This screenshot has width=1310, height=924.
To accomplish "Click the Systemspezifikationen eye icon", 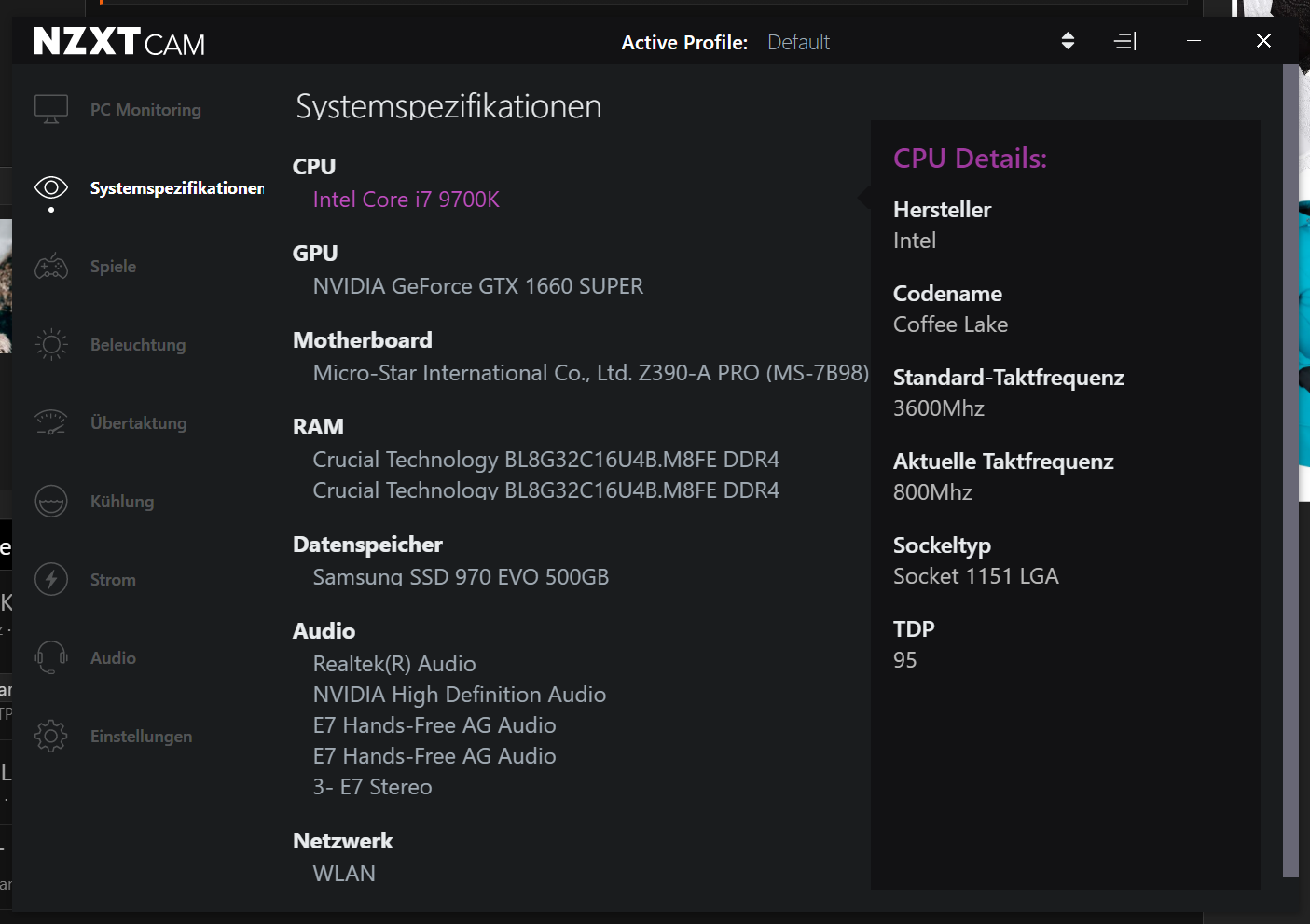I will [51, 187].
